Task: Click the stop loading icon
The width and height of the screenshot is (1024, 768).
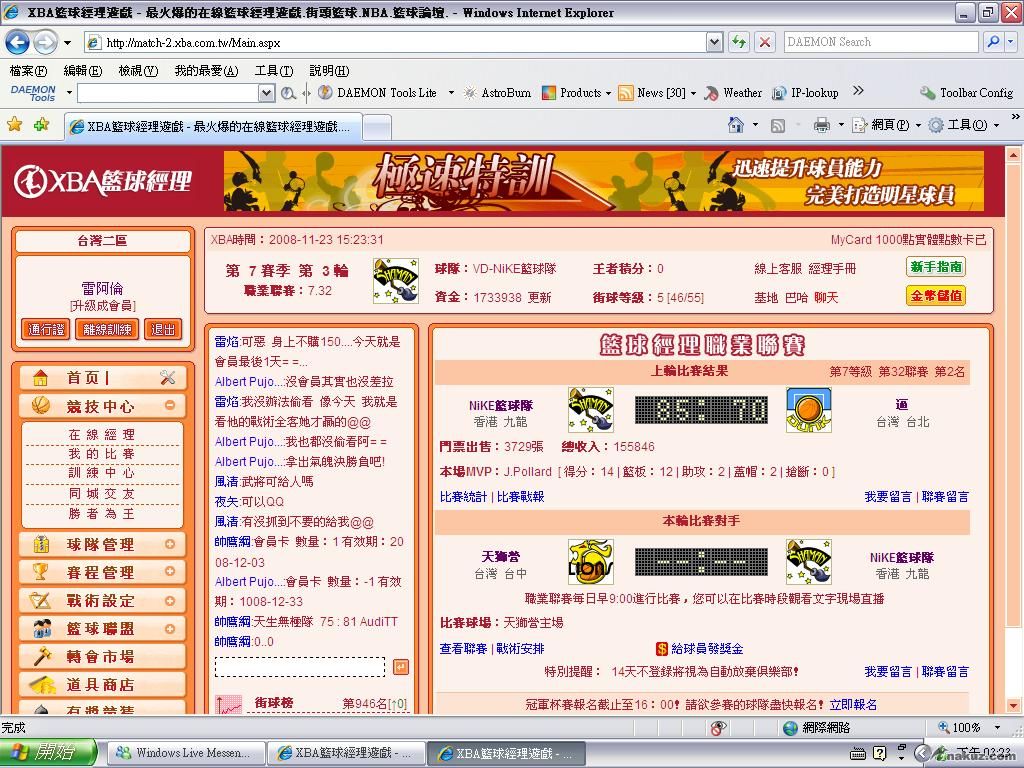Action: 765,42
